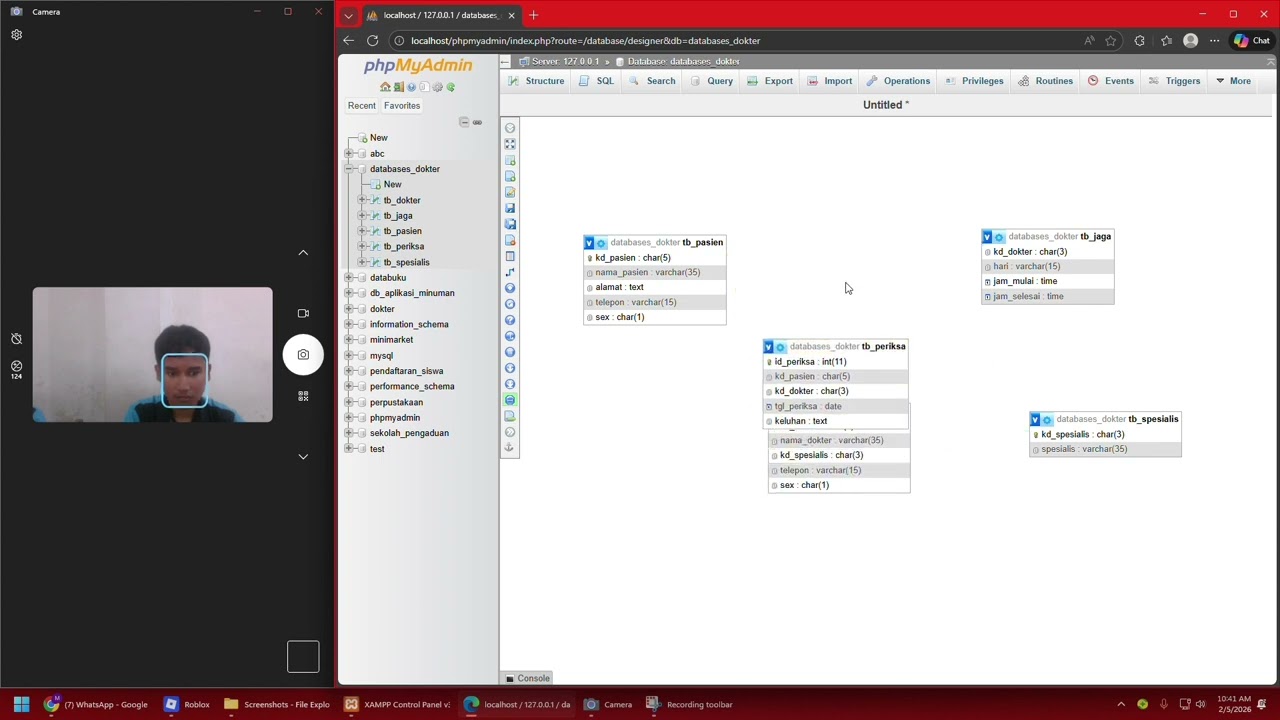The image size is (1280, 720).
Task: Toggle Small/Big All tables icon
Action: pyautogui.click(x=510, y=368)
